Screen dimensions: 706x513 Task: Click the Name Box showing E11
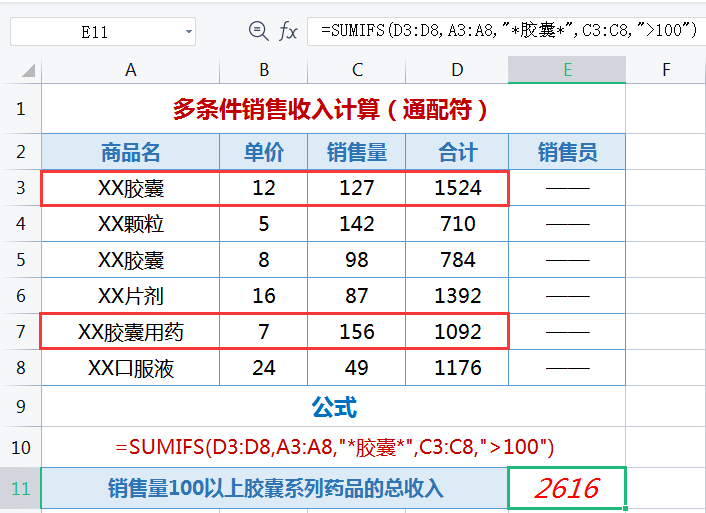103,32
